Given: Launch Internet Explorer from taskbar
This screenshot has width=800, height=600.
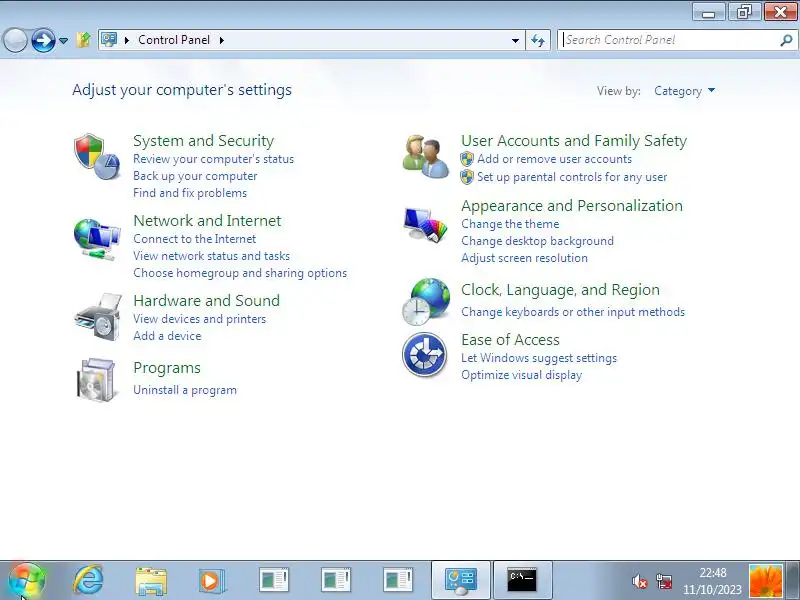Looking at the screenshot, I should (89, 580).
